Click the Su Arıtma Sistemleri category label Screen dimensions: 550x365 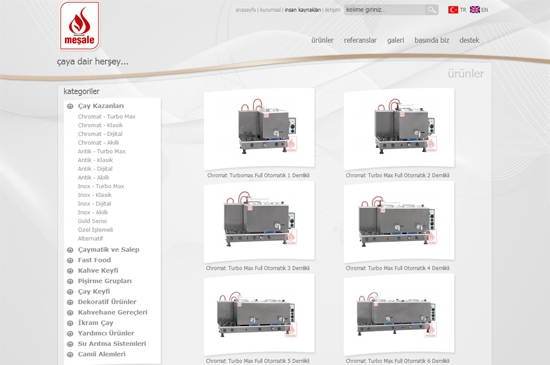click(x=112, y=344)
